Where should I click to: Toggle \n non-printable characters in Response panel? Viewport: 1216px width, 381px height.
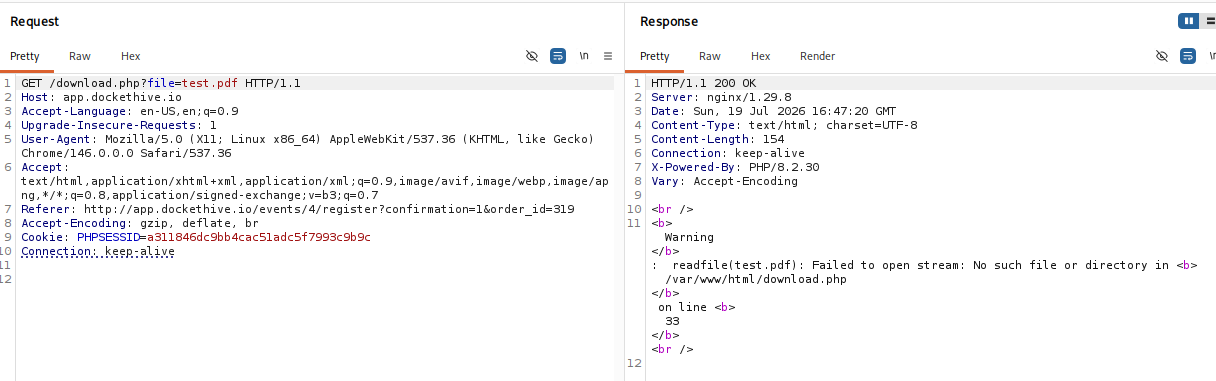[x=1211, y=56]
